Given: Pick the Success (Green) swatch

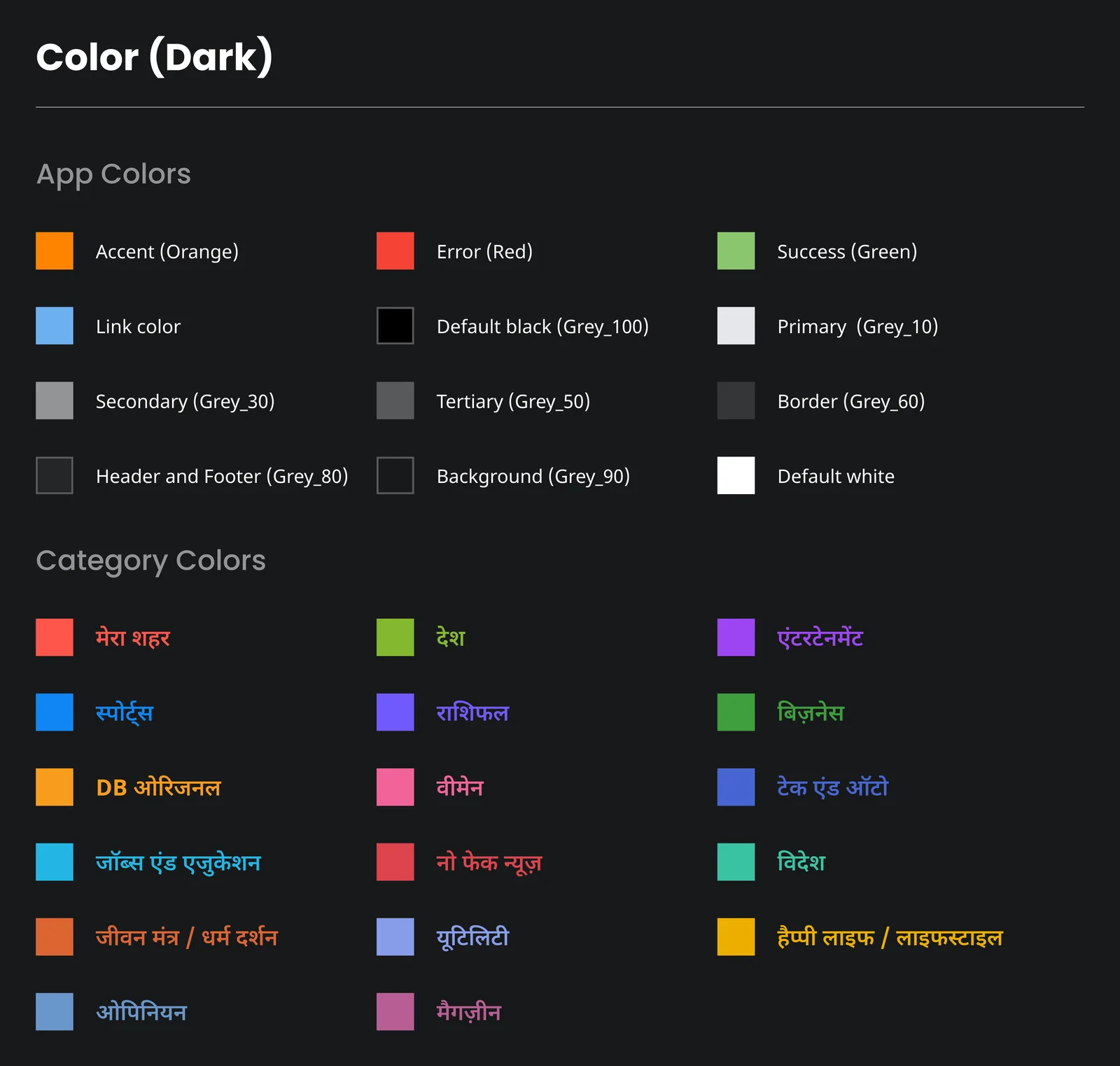Looking at the screenshot, I should (x=736, y=251).
